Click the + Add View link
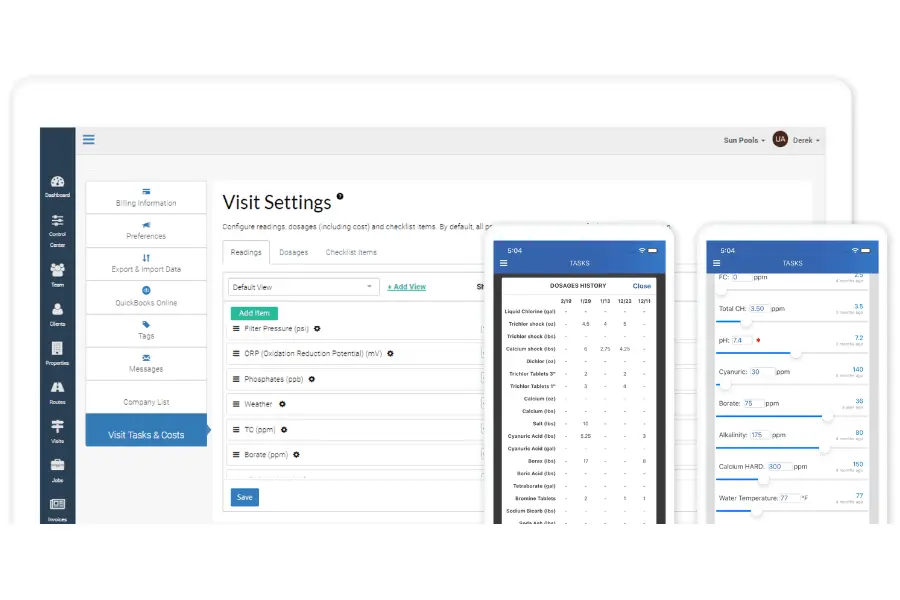 click(x=407, y=287)
